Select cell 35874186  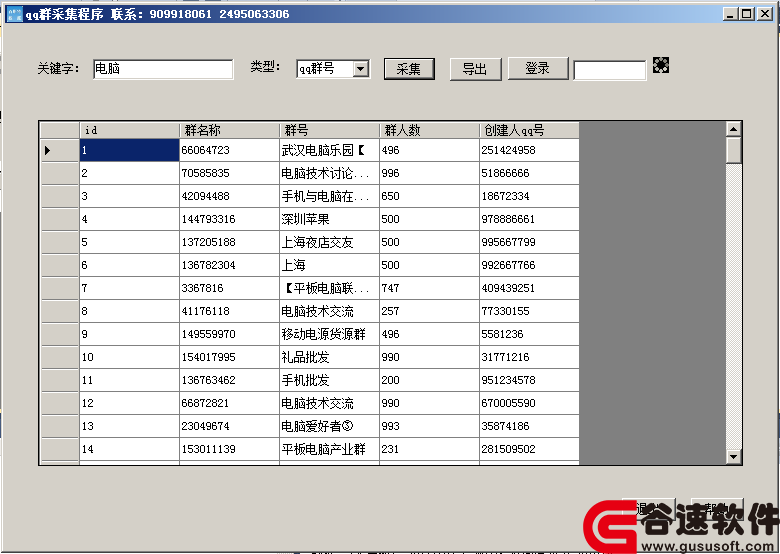529,426
